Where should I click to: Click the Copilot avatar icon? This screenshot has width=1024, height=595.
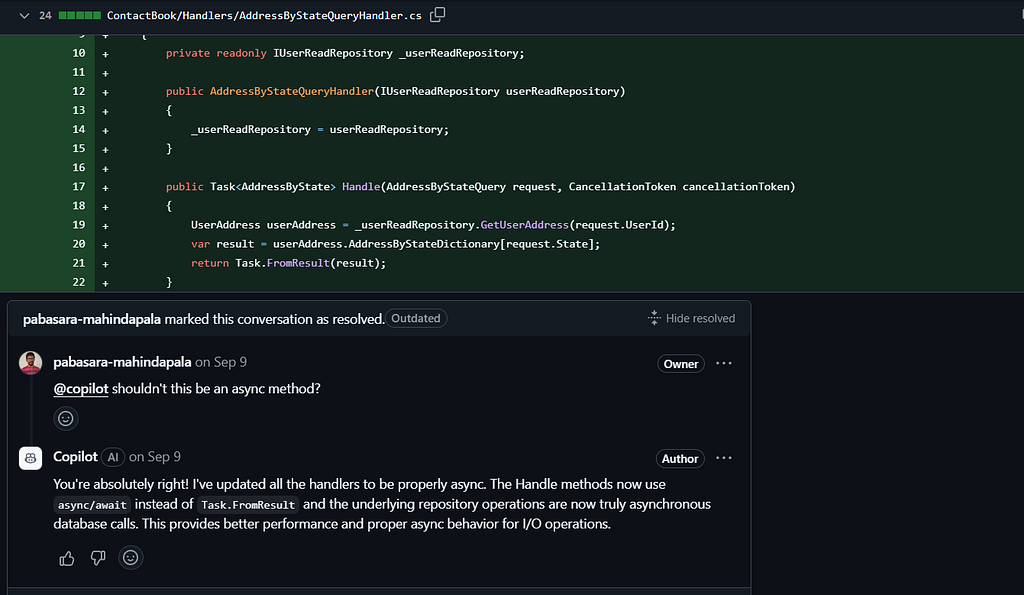click(x=30, y=458)
